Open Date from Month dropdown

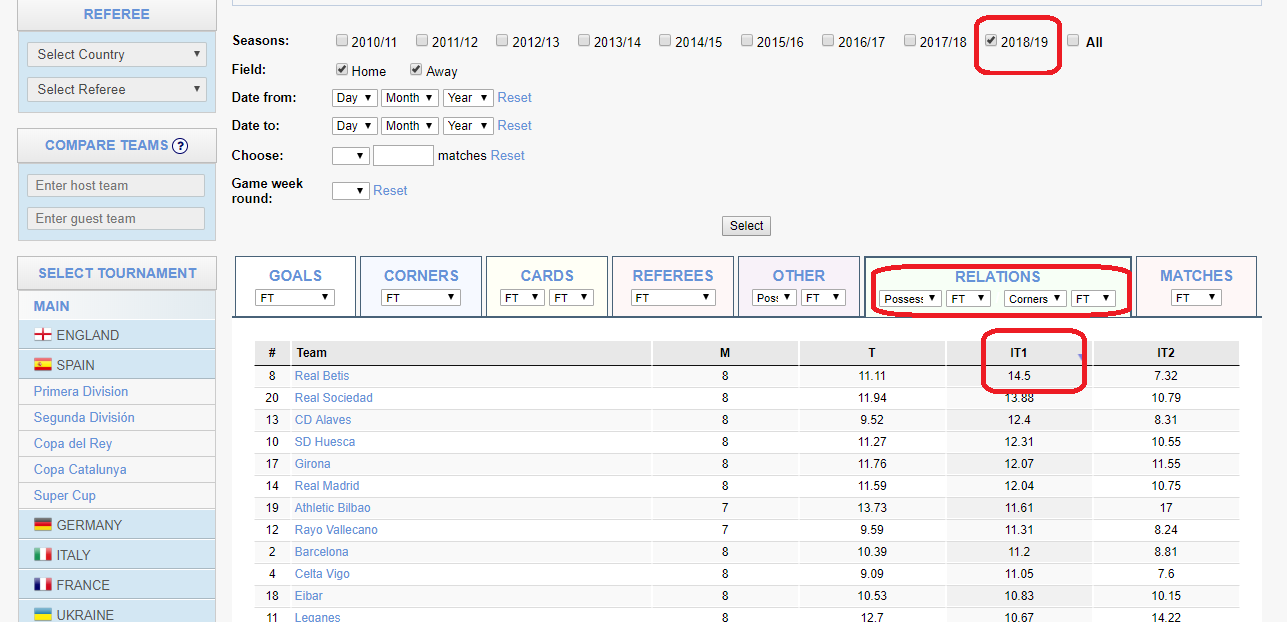(410, 98)
